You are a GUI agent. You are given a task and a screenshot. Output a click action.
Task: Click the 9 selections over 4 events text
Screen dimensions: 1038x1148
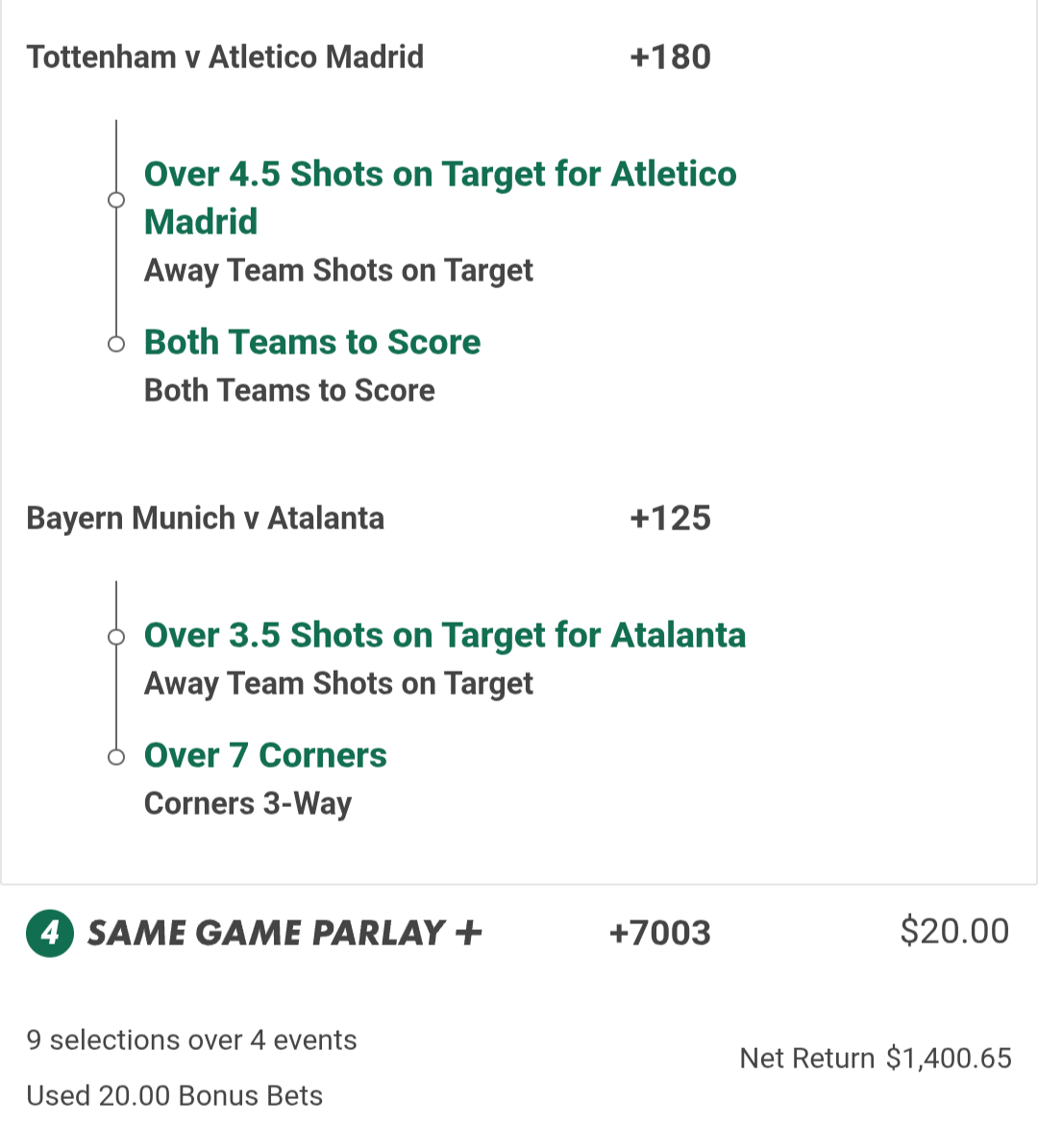(191, 1040)
